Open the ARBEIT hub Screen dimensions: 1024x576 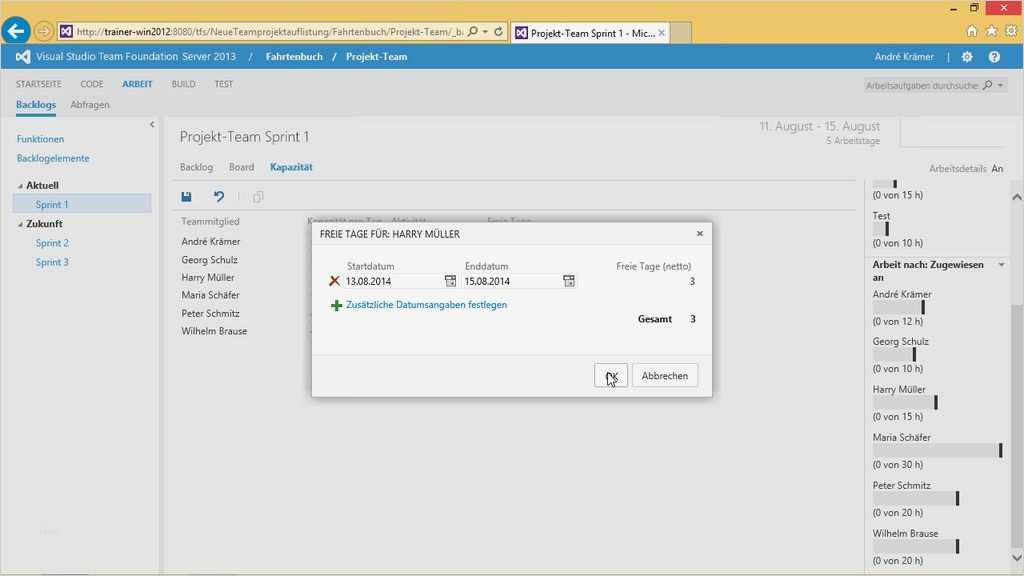[137, 84]
